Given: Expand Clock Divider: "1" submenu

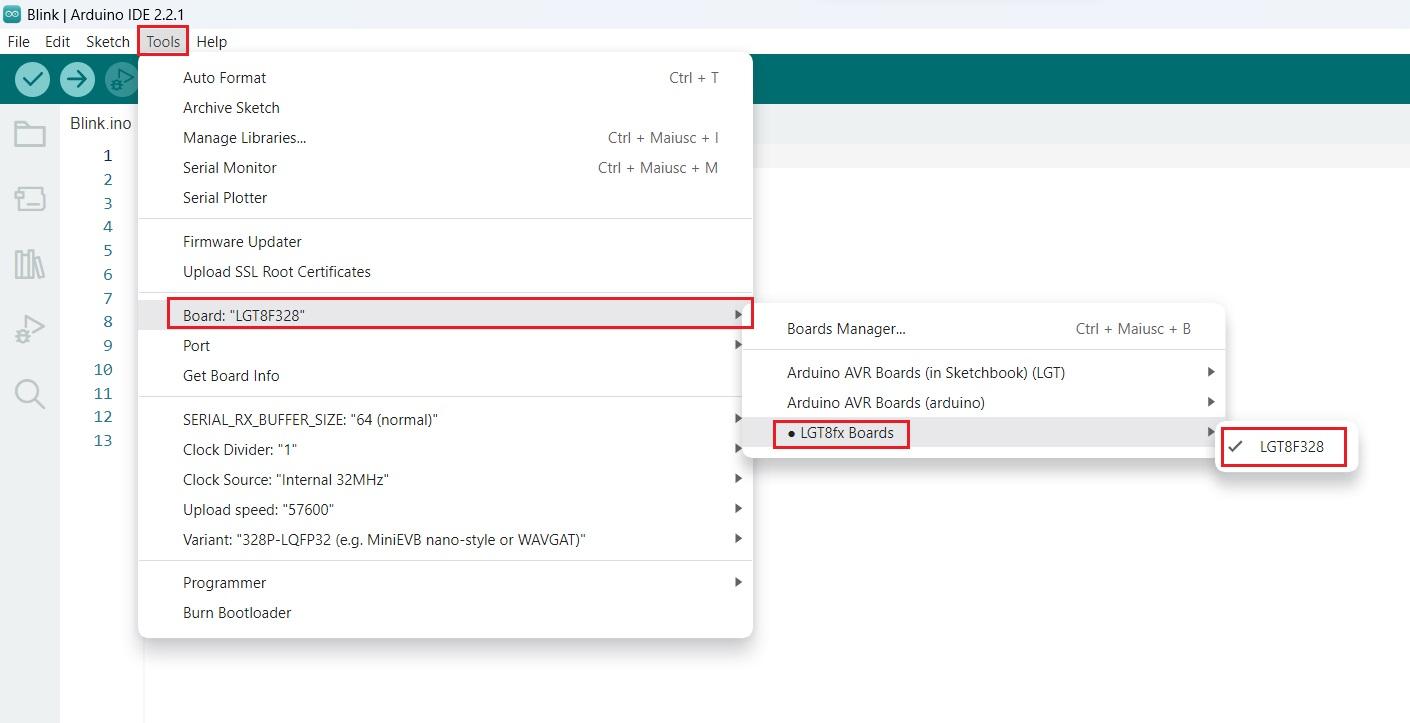Looking at the screenshot, I should 445,450.
